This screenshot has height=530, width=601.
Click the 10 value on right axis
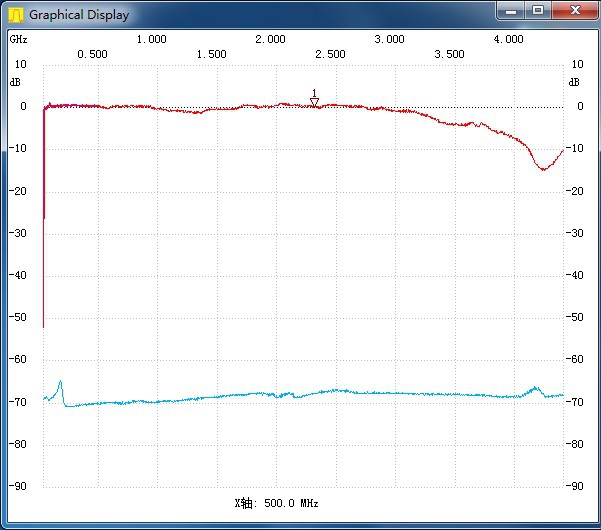578,64
